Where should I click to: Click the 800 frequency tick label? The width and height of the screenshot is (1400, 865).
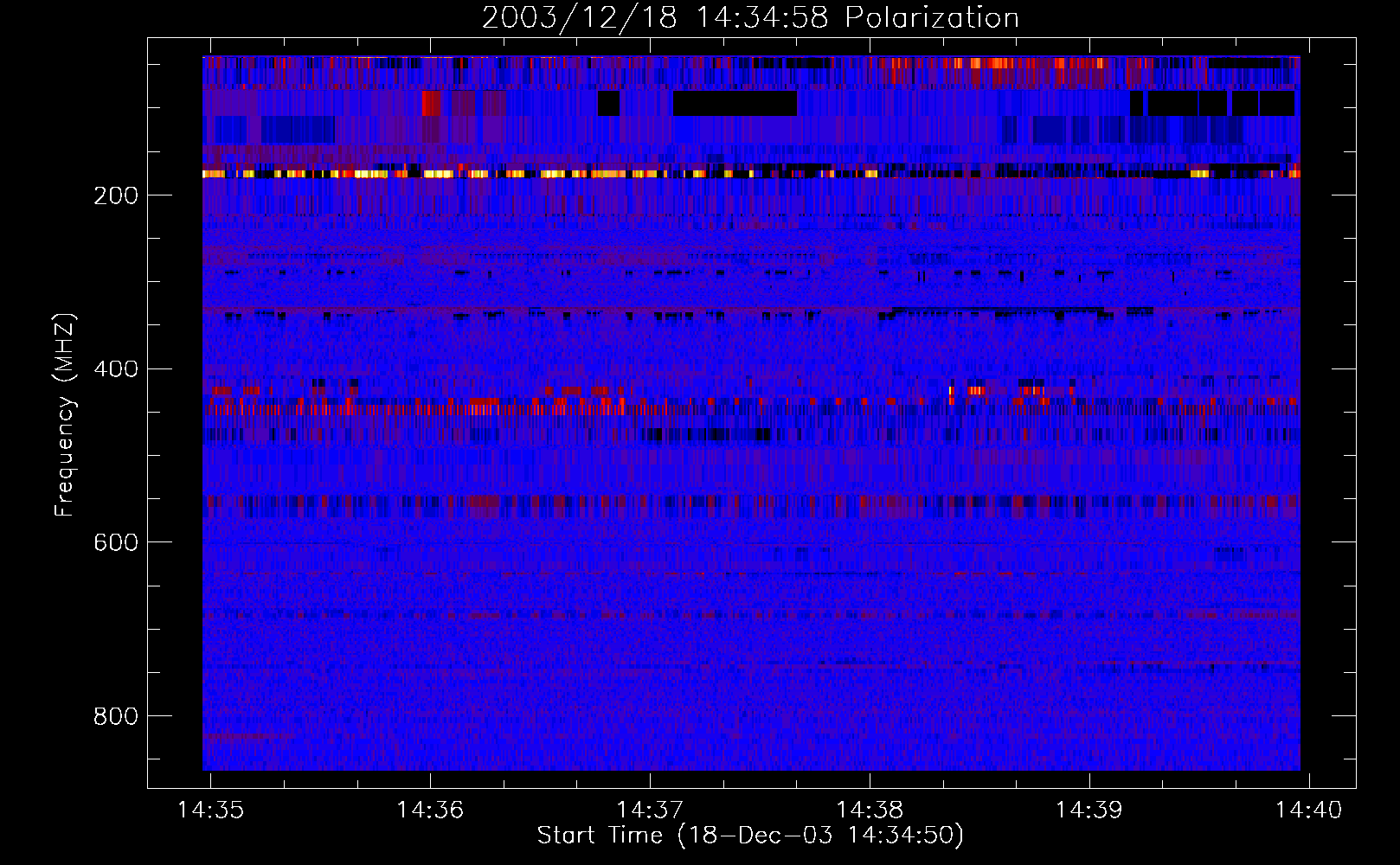(116, 716)
